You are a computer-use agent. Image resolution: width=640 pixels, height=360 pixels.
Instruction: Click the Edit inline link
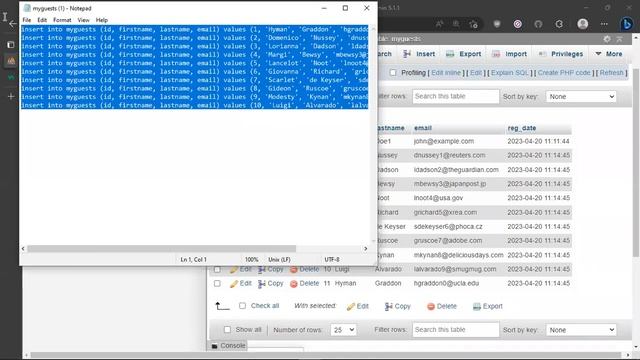coord(446,73)
